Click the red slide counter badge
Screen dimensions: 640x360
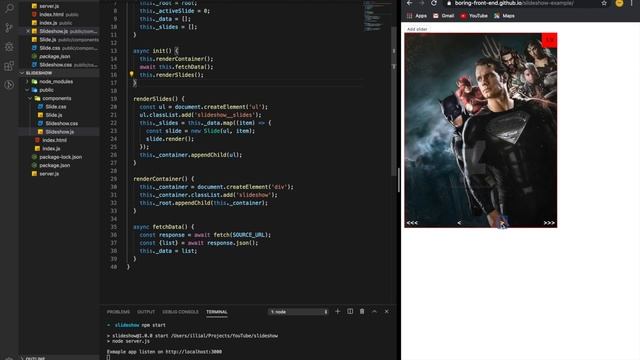(549, 40)
